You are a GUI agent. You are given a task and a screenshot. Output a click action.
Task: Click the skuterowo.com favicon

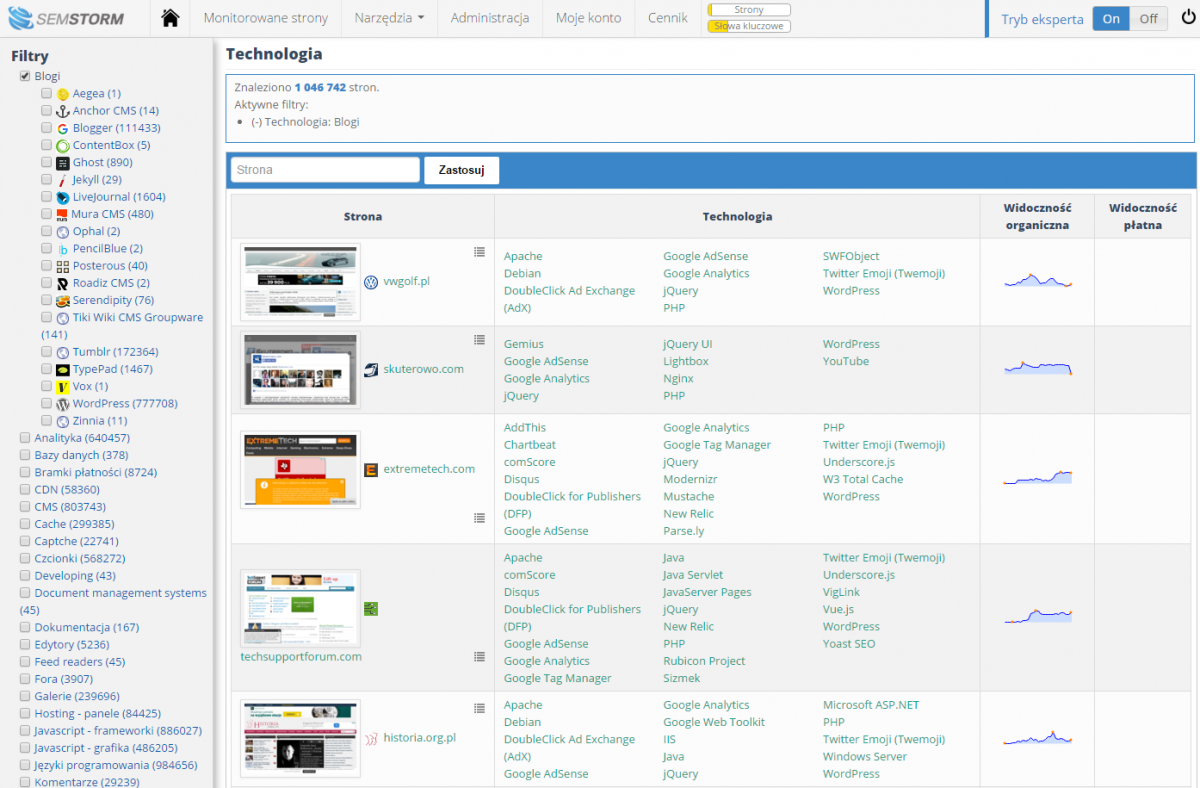tap(371, 369)
